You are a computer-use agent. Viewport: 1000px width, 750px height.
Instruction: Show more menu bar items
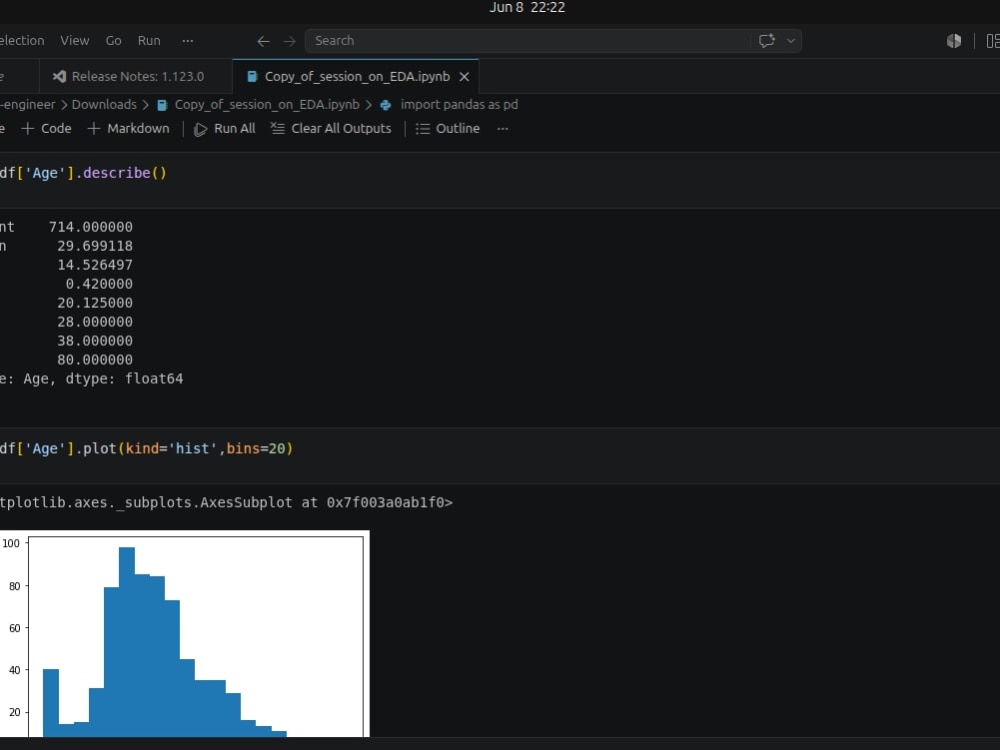188,40
